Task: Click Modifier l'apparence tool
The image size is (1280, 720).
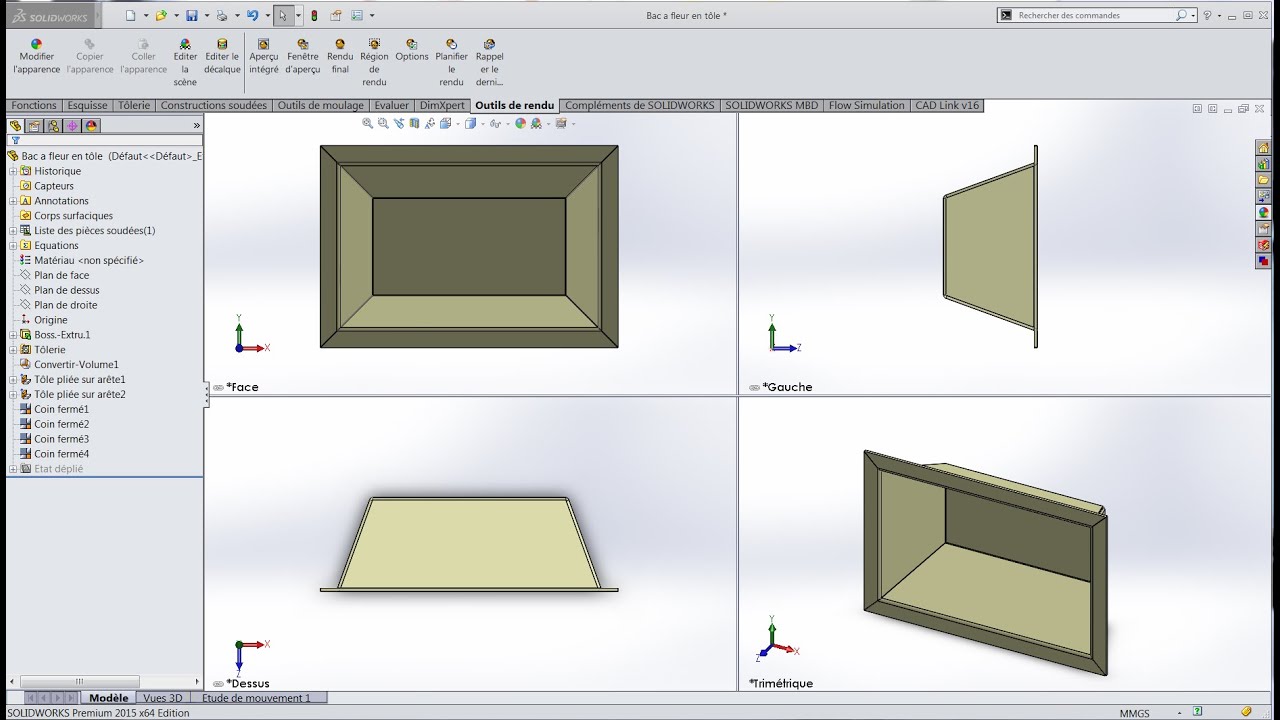Action: click(37, 56)
